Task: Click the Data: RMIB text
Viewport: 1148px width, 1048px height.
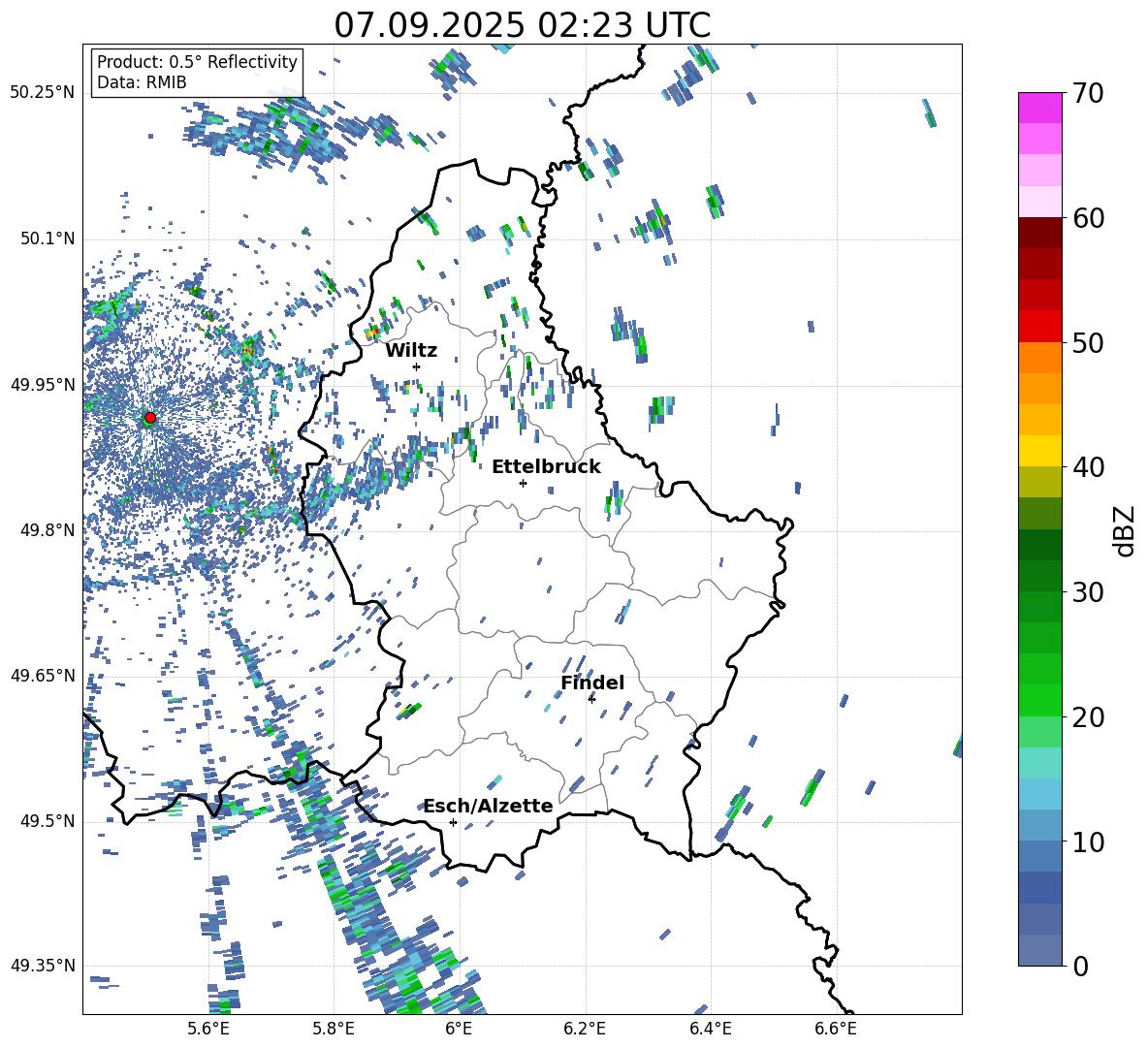Action: point(142,82)
